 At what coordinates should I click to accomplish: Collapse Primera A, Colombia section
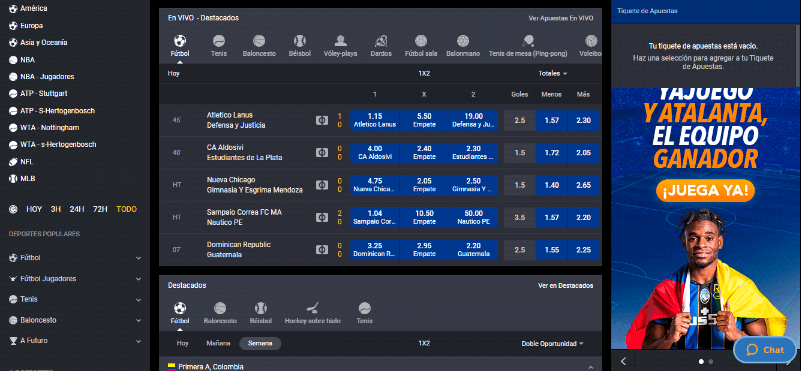pyautogui.click(x=591, y=367)
